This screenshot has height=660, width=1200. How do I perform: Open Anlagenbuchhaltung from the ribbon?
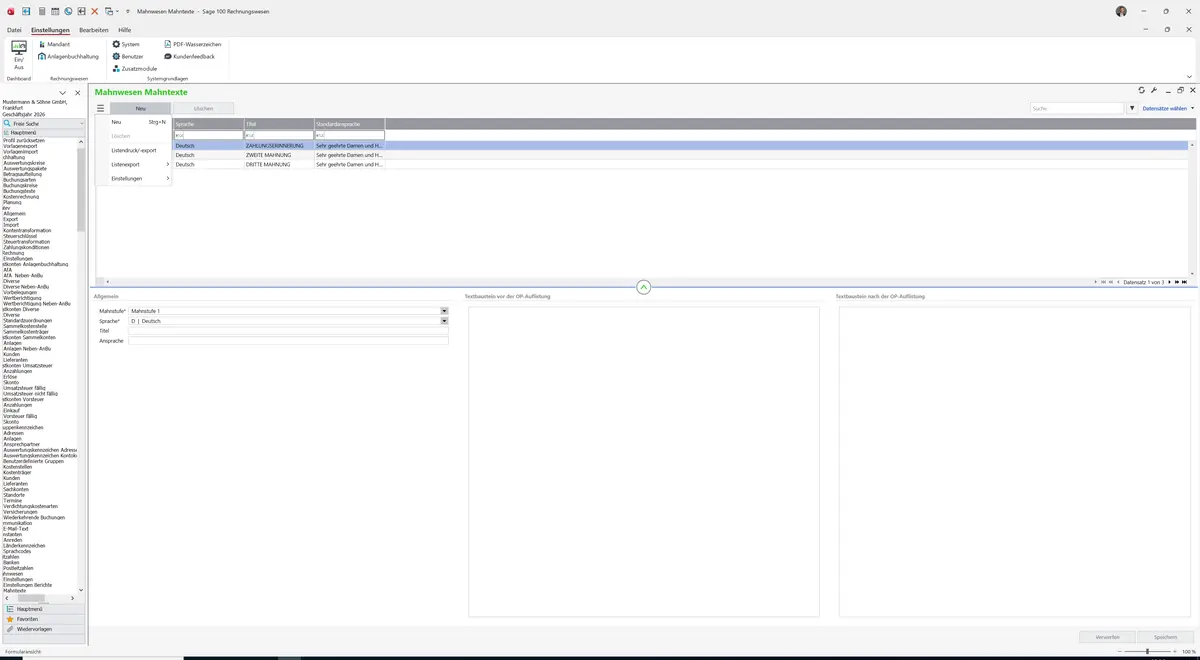tap(68, 56)
